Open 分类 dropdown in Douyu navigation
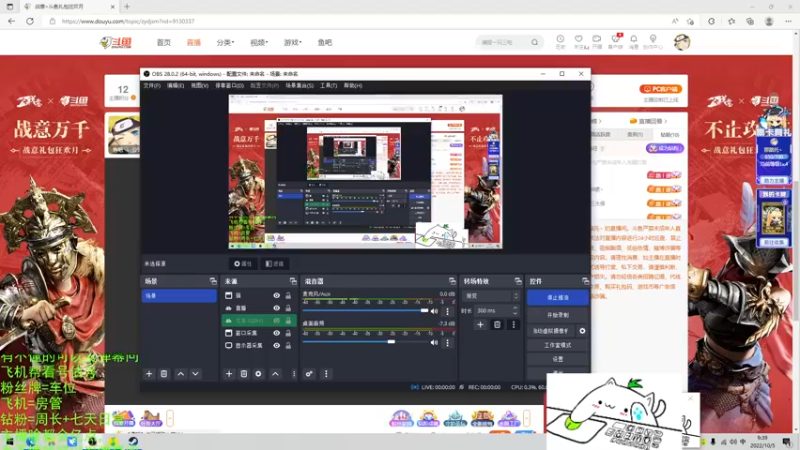 click(x=225, y=42)
